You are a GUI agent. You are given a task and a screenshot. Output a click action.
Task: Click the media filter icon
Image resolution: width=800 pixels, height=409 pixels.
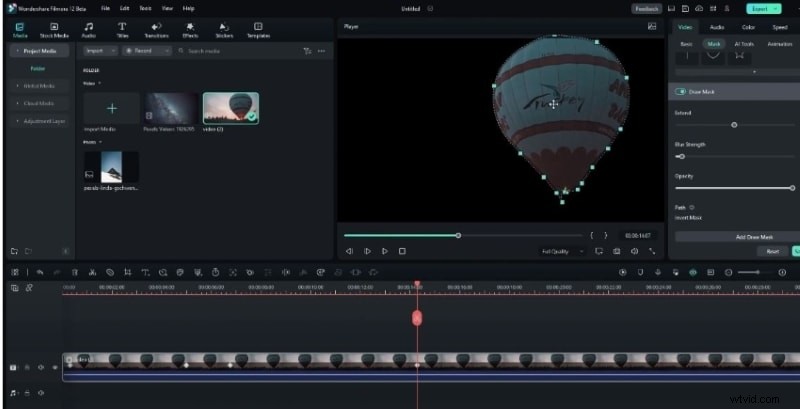307,51
